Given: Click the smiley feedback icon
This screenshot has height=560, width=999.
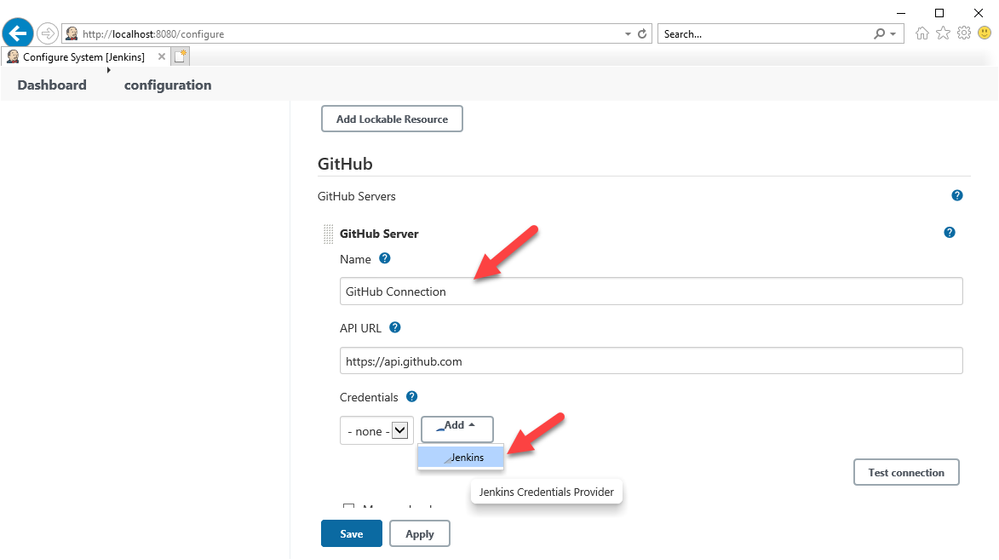Looking at the screenshot, I should 984,33.
